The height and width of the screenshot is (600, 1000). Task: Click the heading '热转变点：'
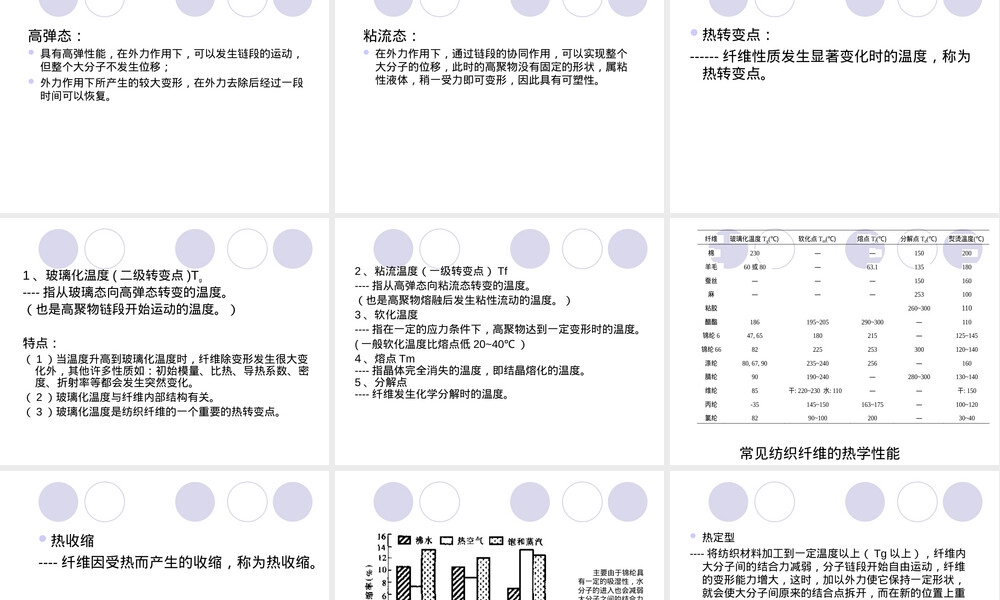pos(737,34)
